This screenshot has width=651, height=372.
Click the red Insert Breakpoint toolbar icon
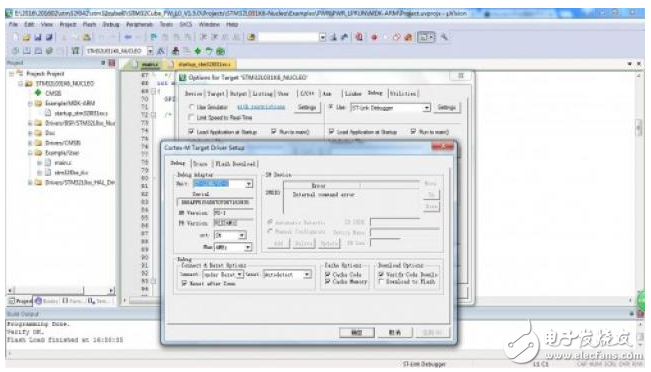coord(374,37)
